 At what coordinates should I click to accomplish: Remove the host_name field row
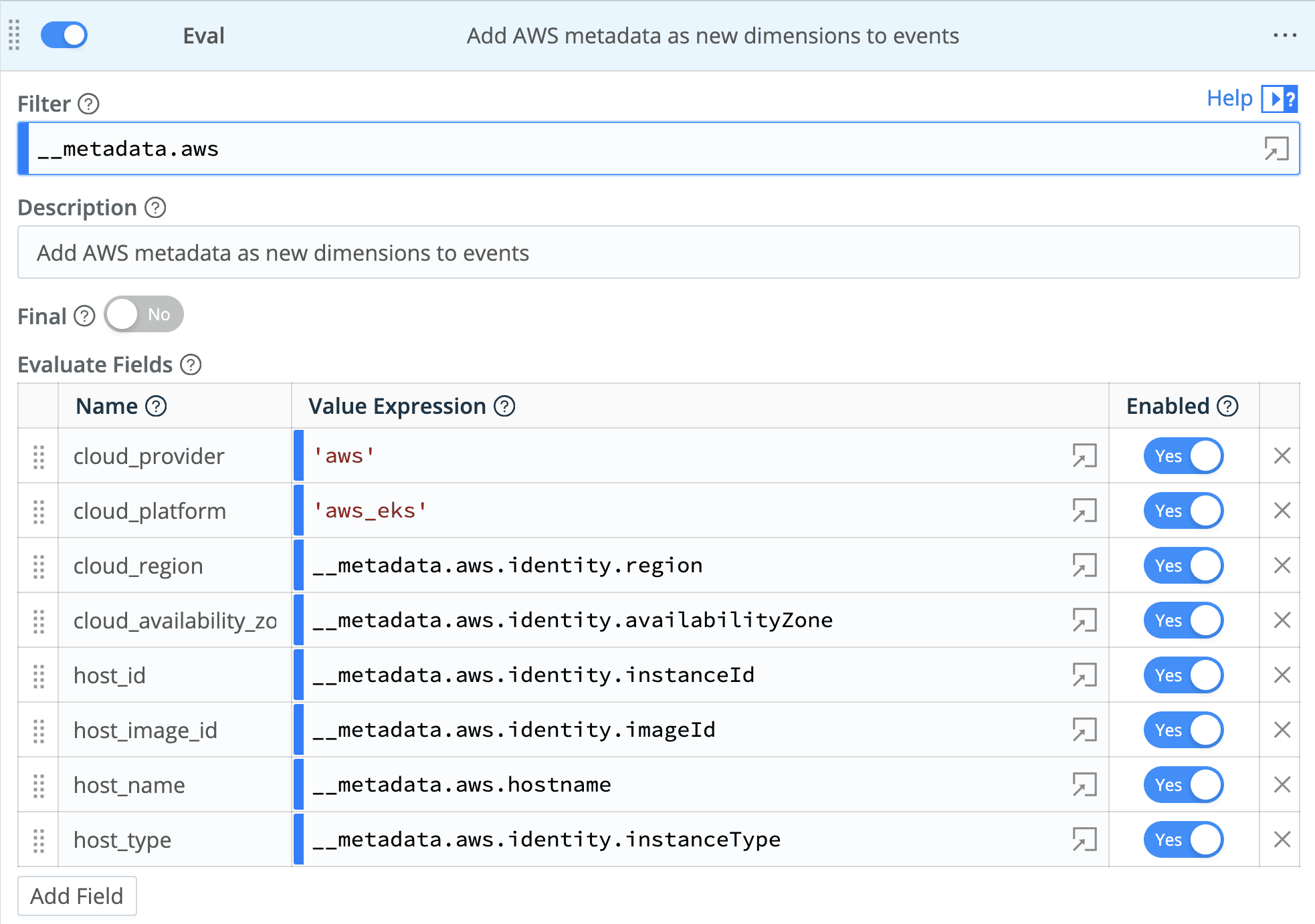[1282, 785]
